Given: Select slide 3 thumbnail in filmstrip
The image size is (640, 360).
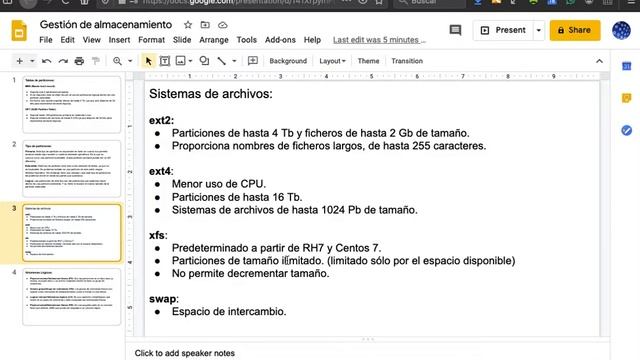Looking at the screenshot, I should pyautogui.click(x=71, y=233).
